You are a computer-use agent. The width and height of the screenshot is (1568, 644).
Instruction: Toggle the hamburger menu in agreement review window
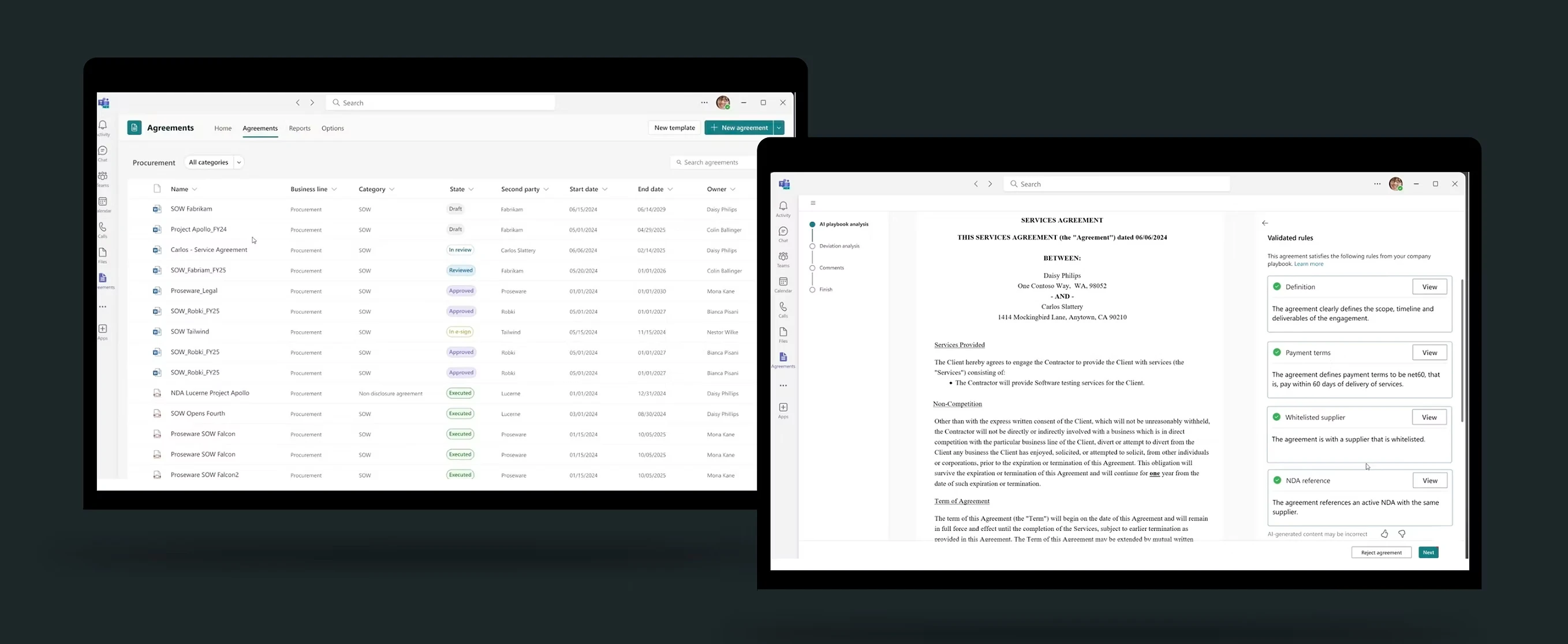(813, 203)
